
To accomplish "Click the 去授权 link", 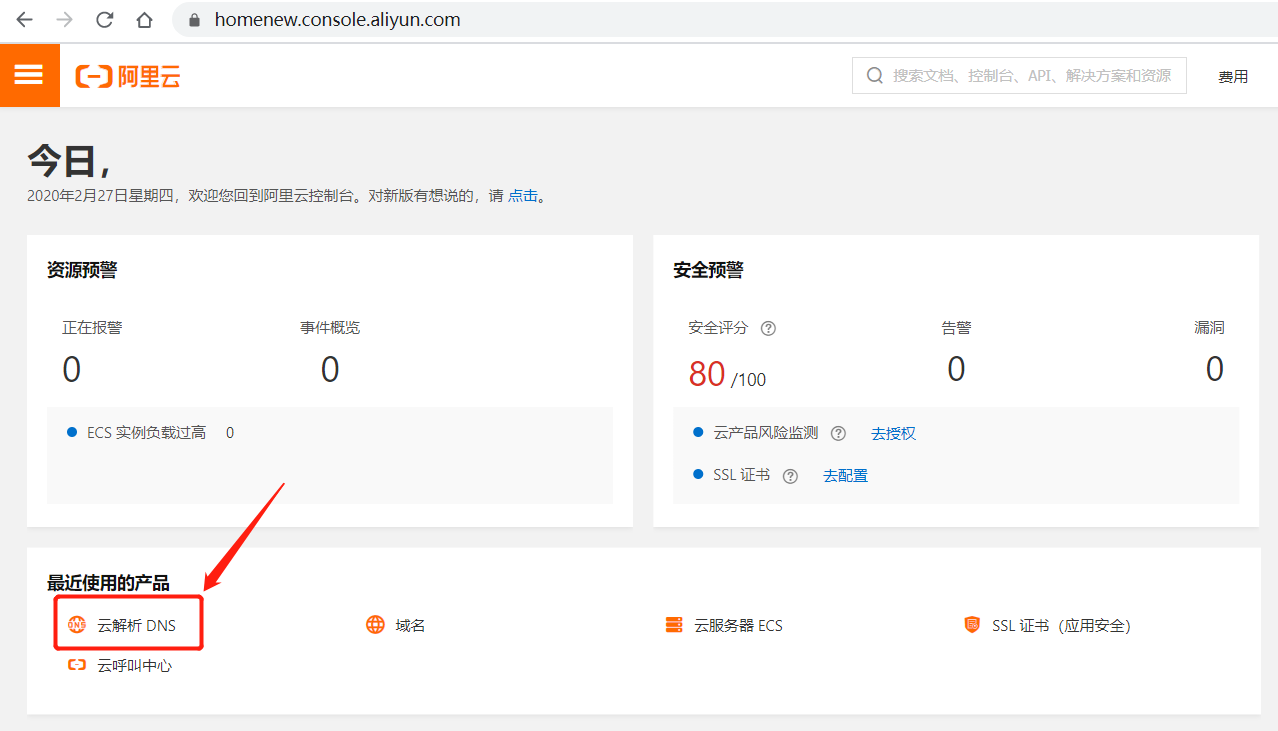I will [893, 433].
